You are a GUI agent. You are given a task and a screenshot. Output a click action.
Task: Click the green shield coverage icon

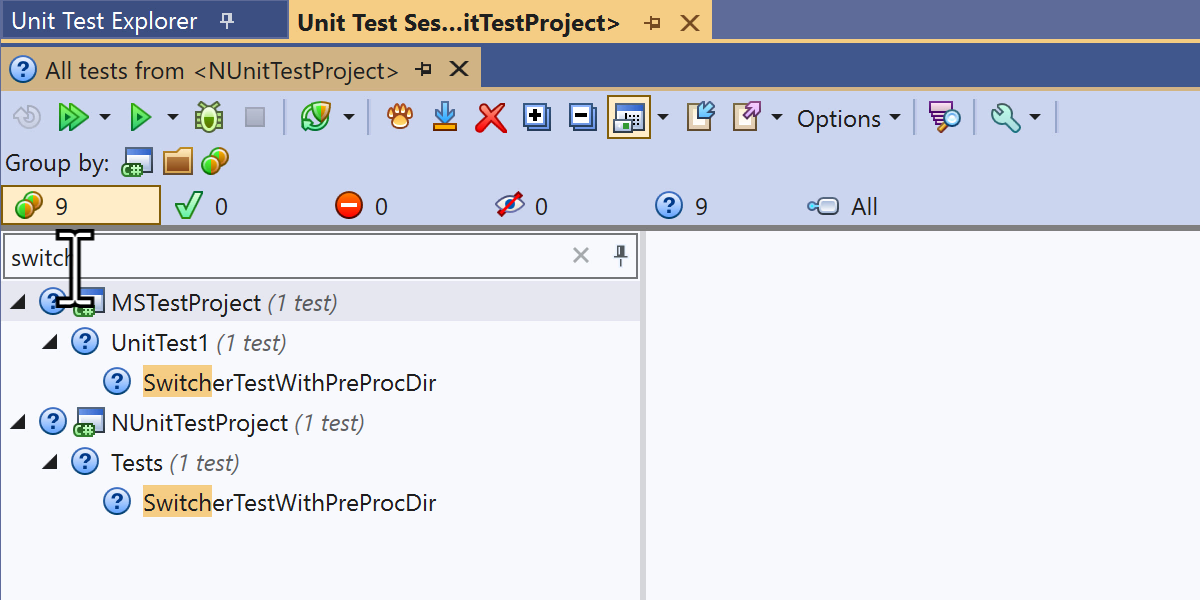click(316, 118)
